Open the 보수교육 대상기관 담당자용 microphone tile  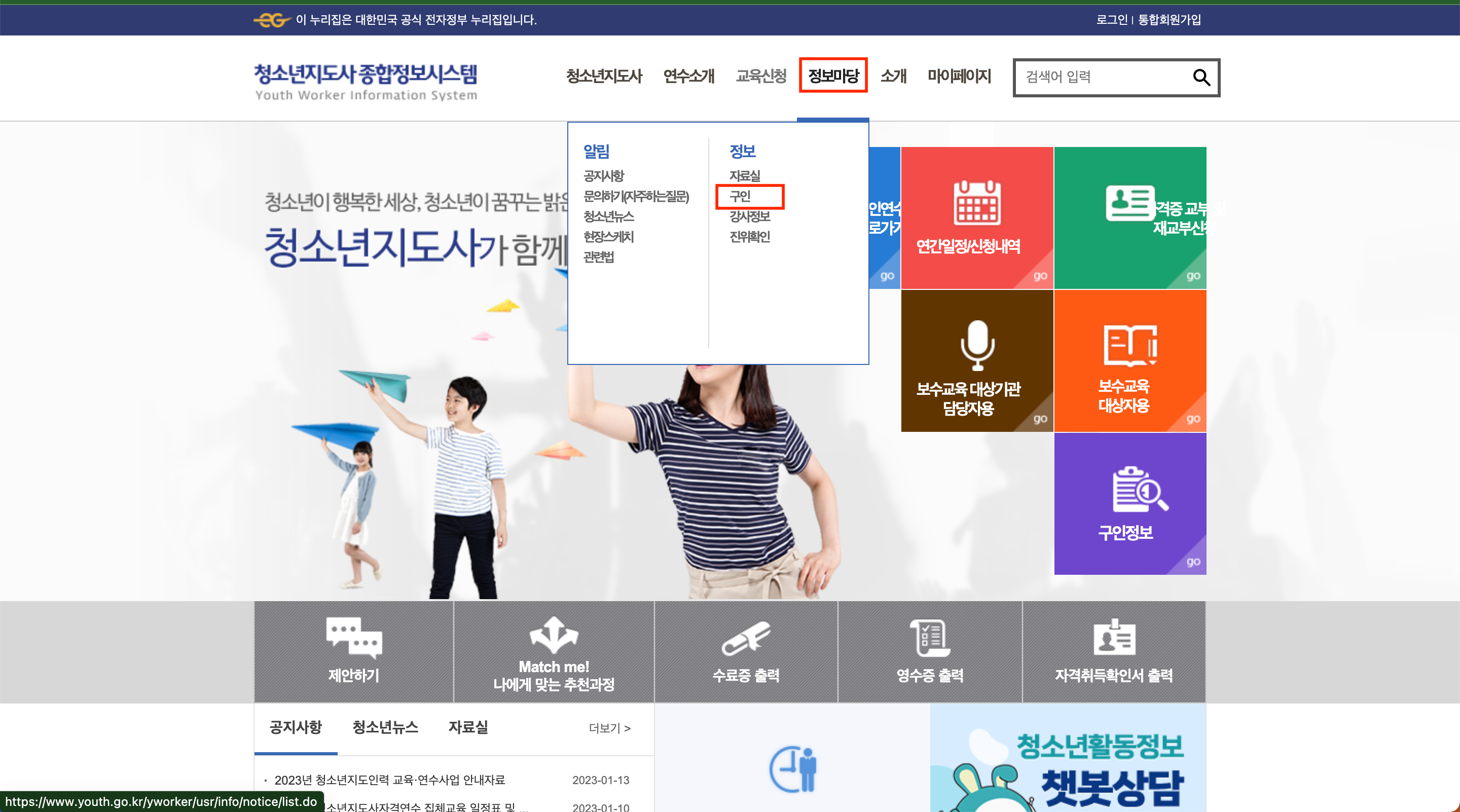point(976,360)
